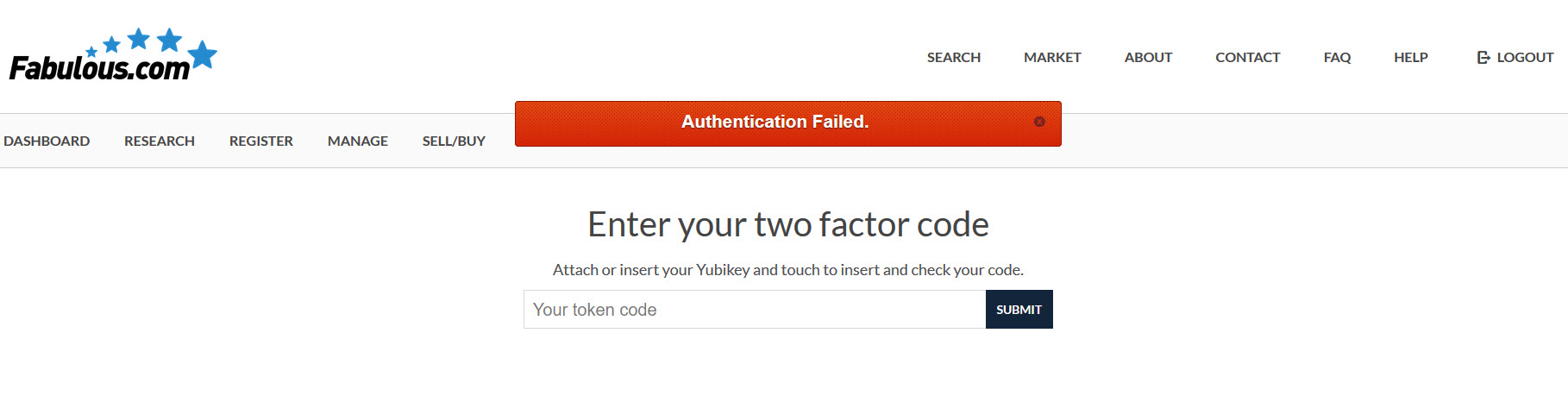Click the Enter your two factor code heading
This screenshot has height=402, width=1568.
tap(788, 224)
